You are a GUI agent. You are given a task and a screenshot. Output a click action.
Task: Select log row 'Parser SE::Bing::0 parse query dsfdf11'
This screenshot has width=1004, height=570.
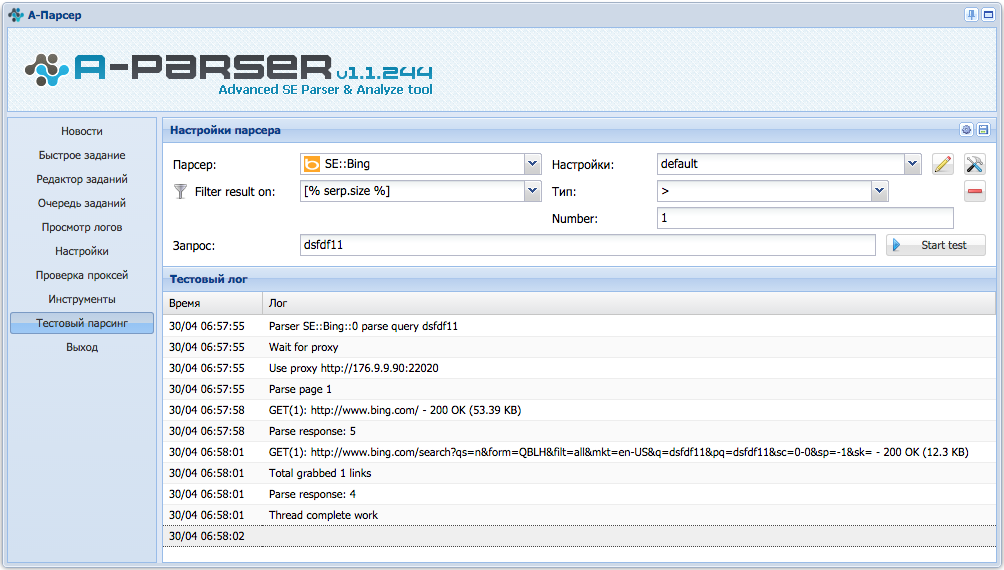tap(579, 326)
